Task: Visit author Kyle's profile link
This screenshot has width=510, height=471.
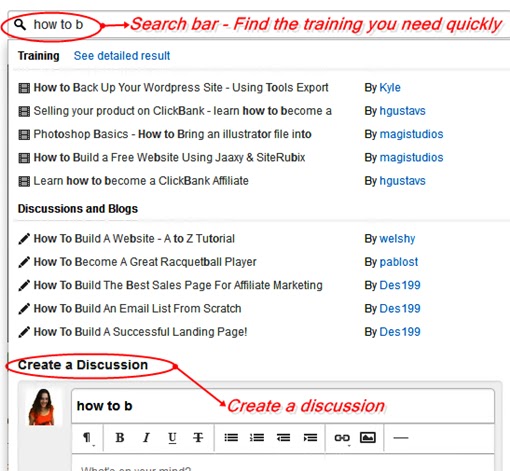Action: pyautogui.click(x=390, y=88)
